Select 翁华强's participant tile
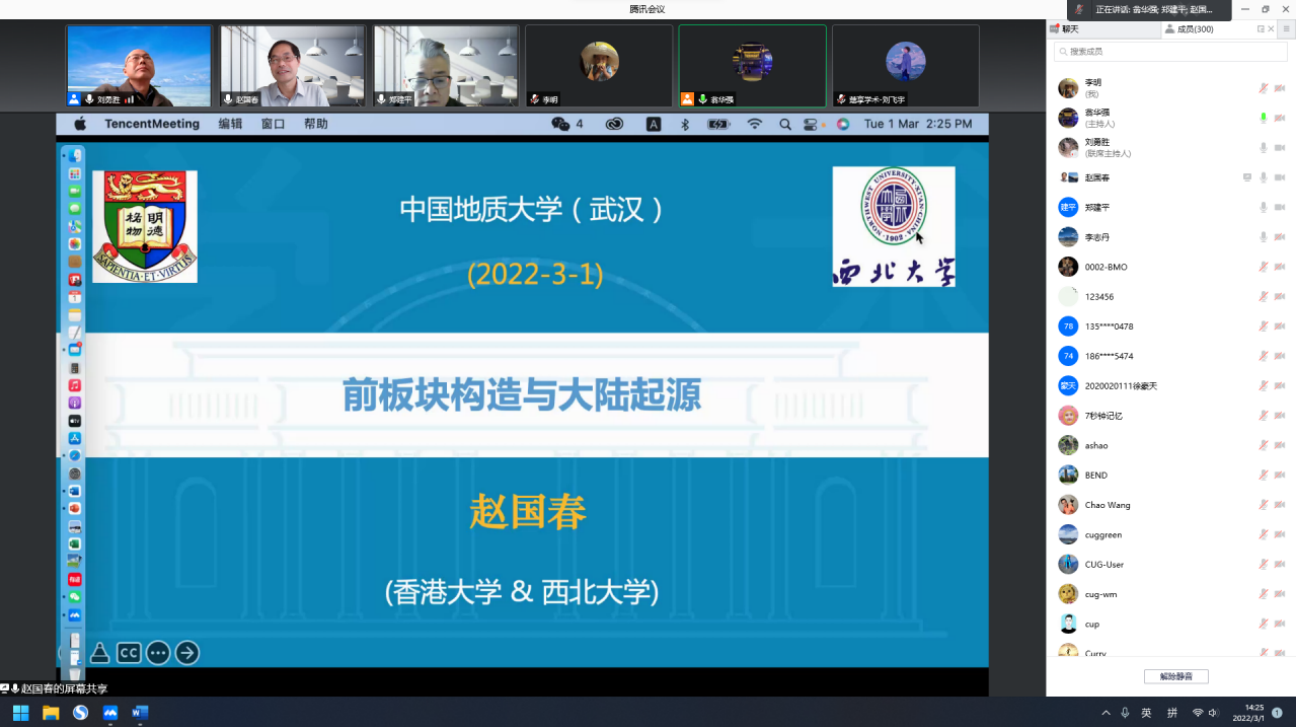1299x727 pixels. pyautogui.click(x=752, y=66)
